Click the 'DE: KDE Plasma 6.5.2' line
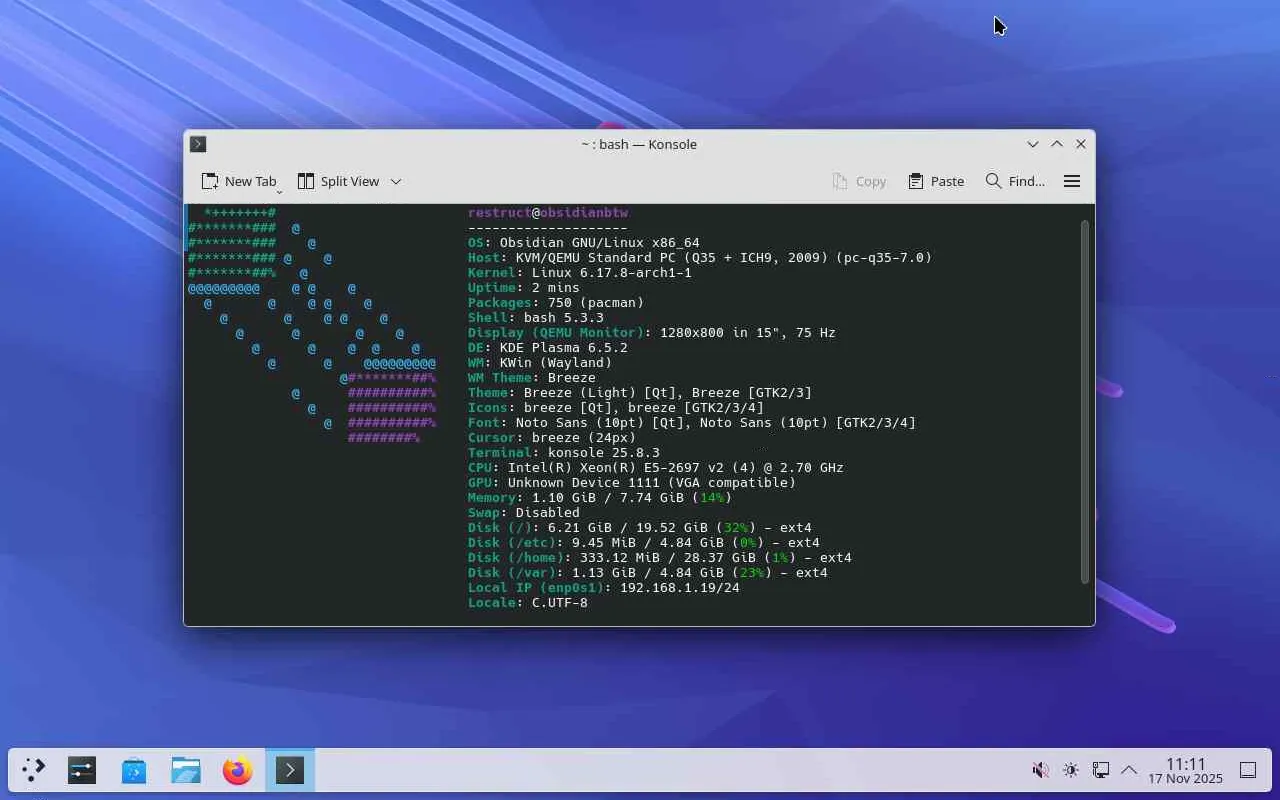 click(x=548, y=347)
